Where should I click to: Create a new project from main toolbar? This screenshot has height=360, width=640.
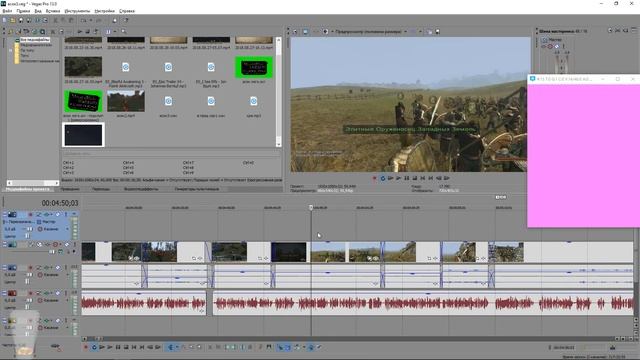tap(4, 20)
